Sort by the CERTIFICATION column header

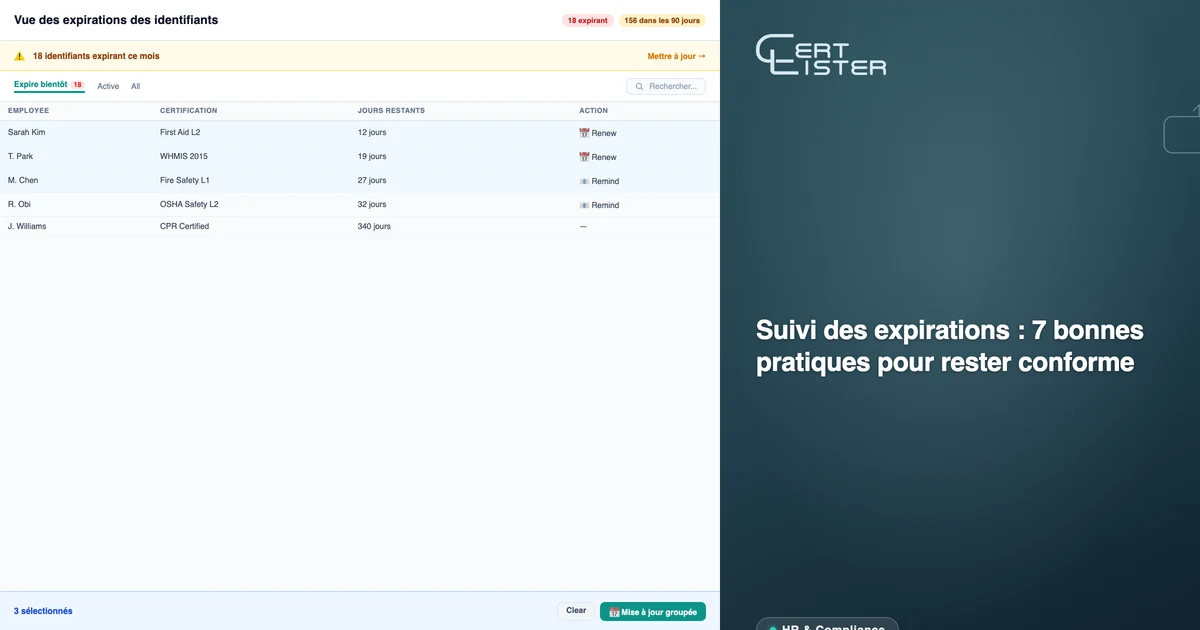(x=188, y=110)
